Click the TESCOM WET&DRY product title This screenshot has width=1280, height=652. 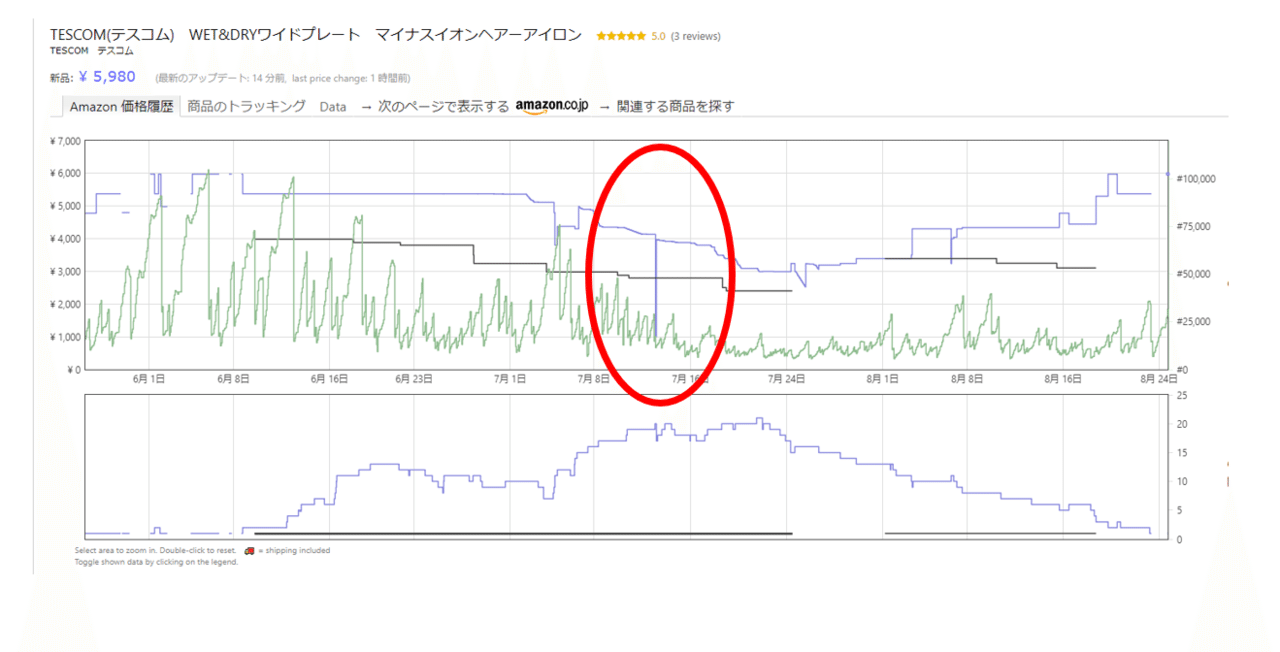pos(315,35)
